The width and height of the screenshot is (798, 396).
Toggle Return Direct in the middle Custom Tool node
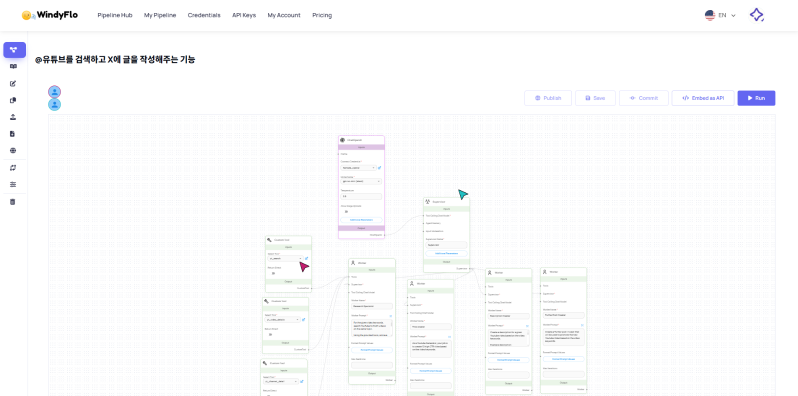click(x=270, y=334)
